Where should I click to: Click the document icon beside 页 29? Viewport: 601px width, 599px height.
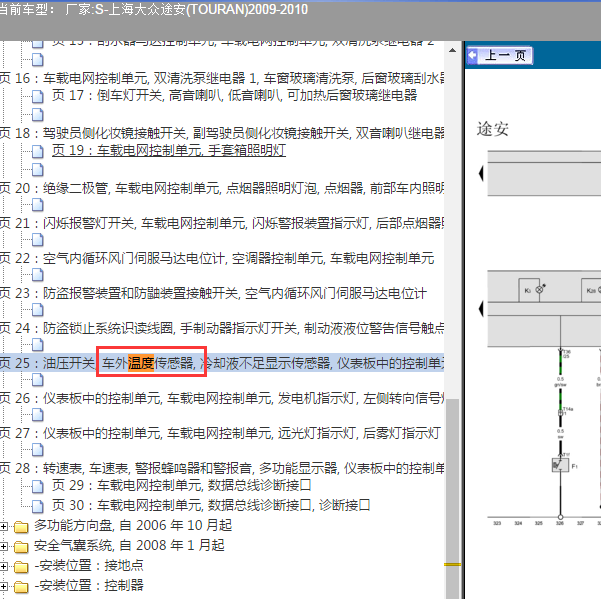pos(38,486)
